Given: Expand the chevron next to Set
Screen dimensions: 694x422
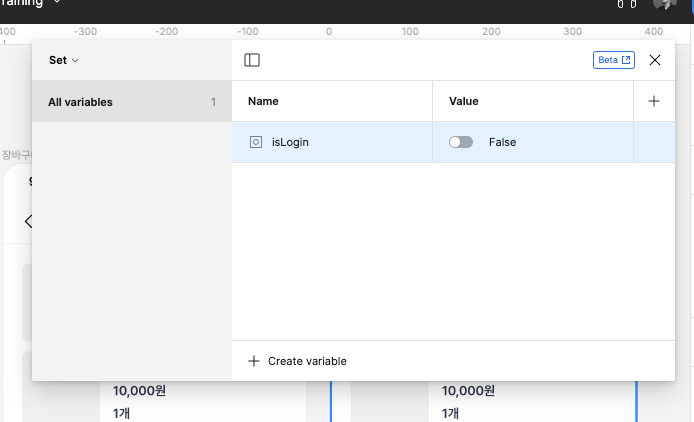Looking at the screenshot, I should [x=75, y=61].
